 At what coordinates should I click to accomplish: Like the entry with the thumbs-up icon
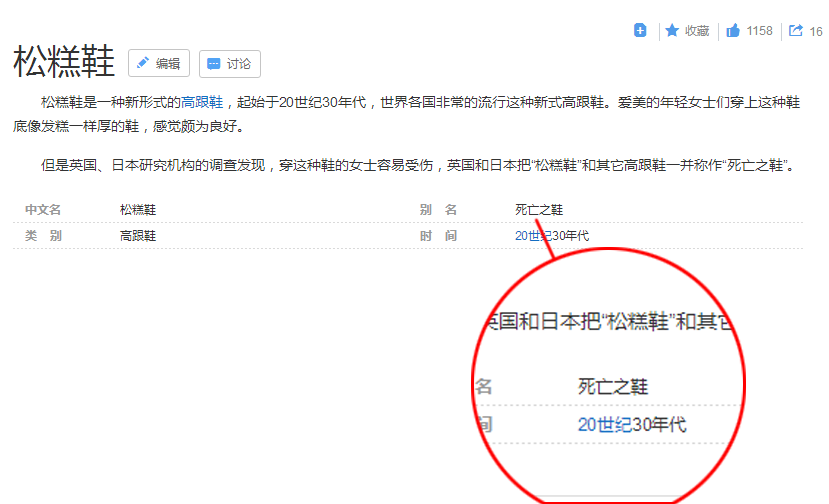[x=733, y=31]
